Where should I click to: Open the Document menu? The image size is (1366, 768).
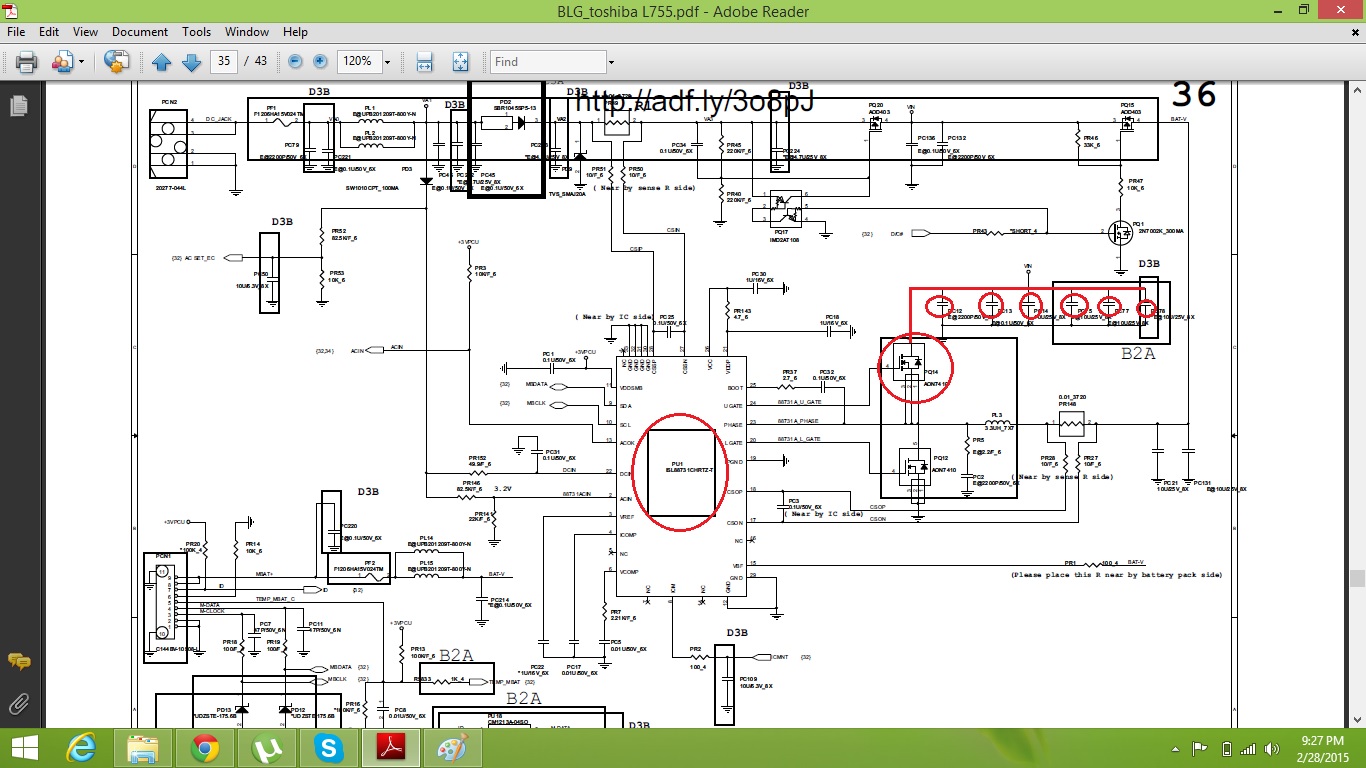point(139,32)
